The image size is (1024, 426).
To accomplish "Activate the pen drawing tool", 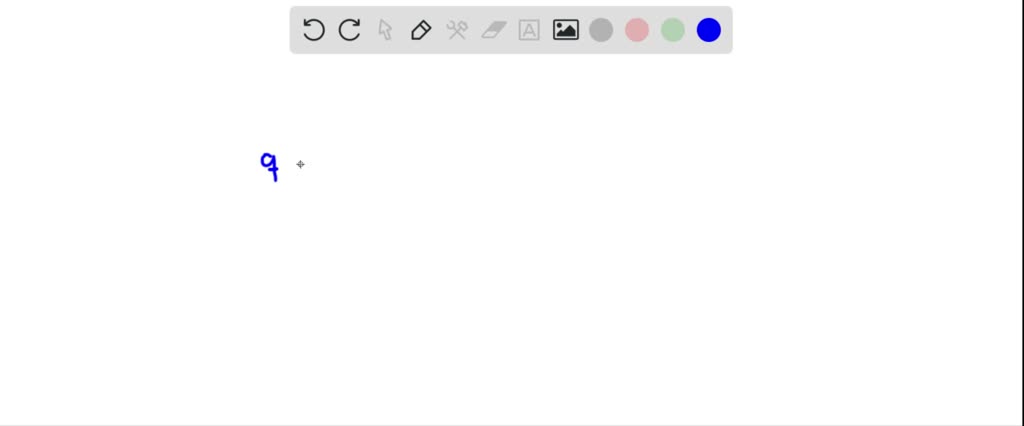I will tap(421, 30).
